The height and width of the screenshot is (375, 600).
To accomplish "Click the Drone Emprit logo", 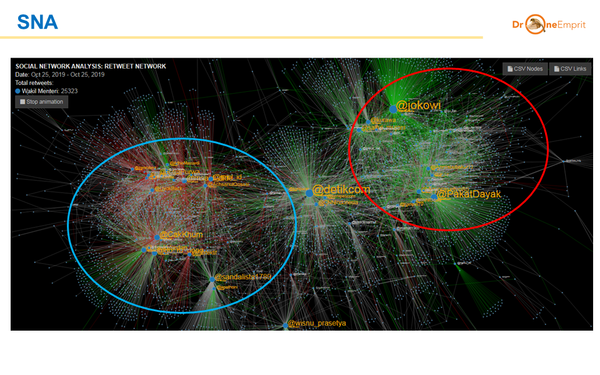I will (x=549, y=24).
